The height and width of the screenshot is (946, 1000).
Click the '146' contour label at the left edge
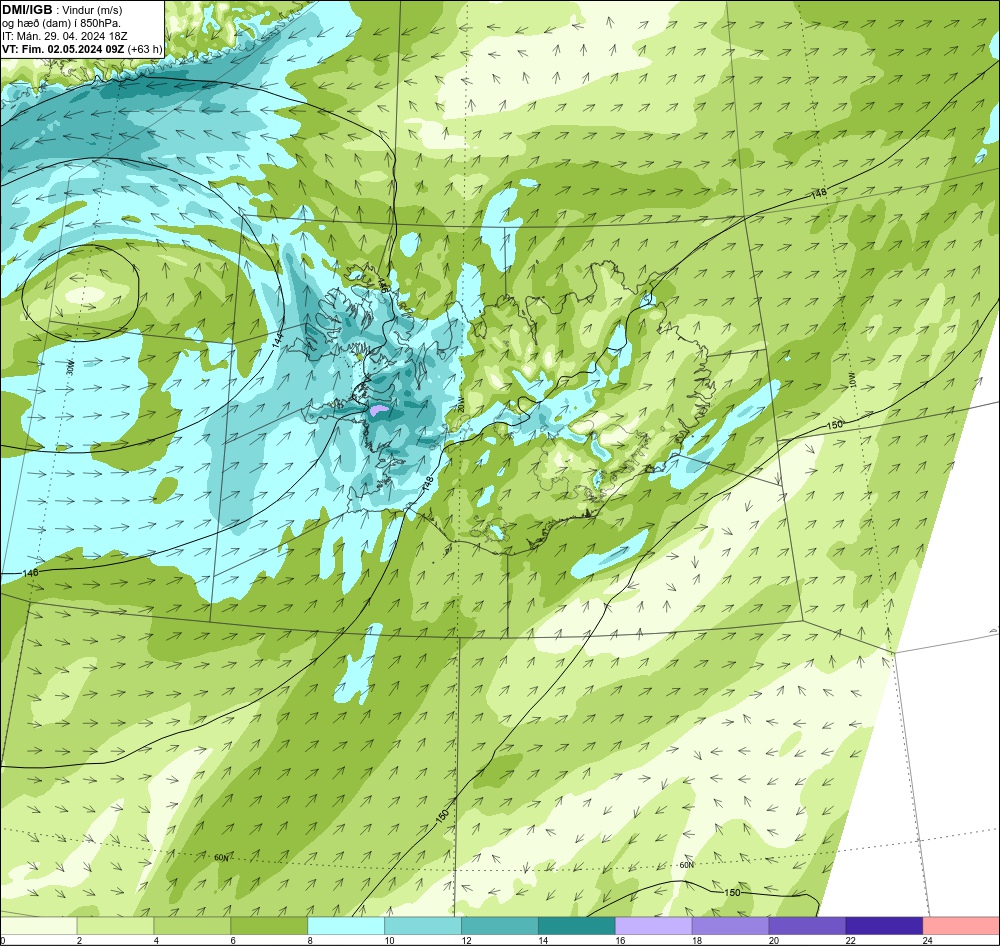30,573
